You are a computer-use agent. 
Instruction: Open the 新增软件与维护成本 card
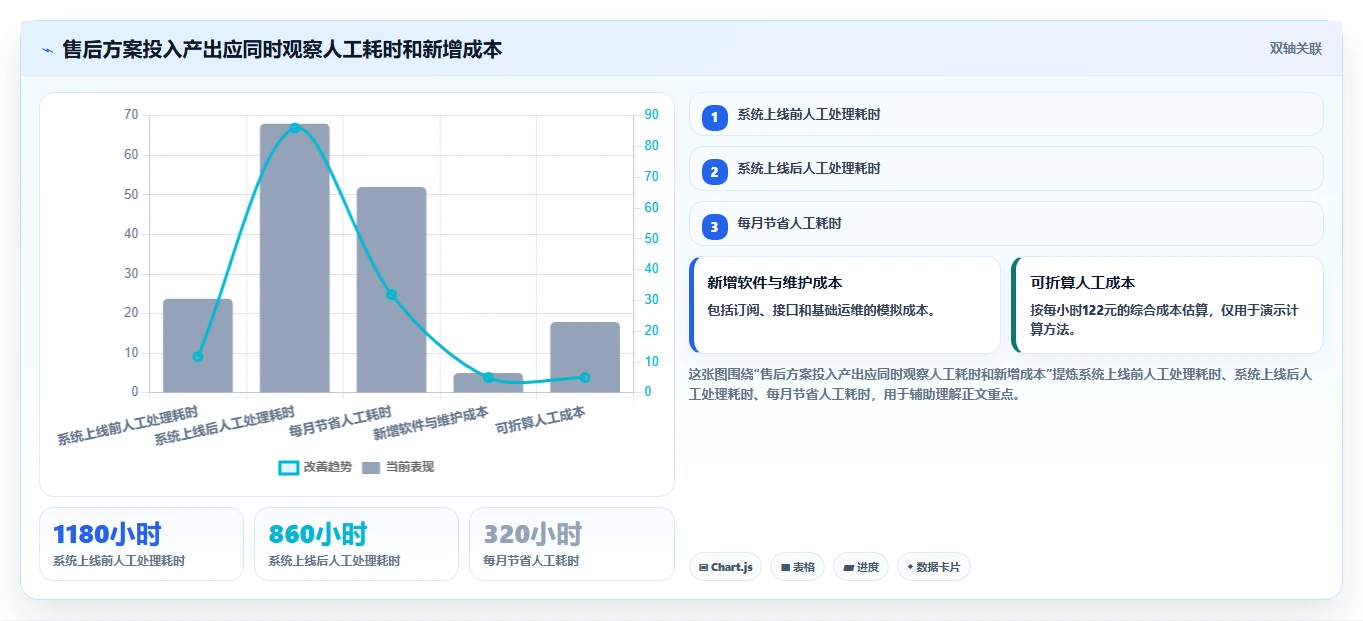pyautogui.click(x=845, y=305)
